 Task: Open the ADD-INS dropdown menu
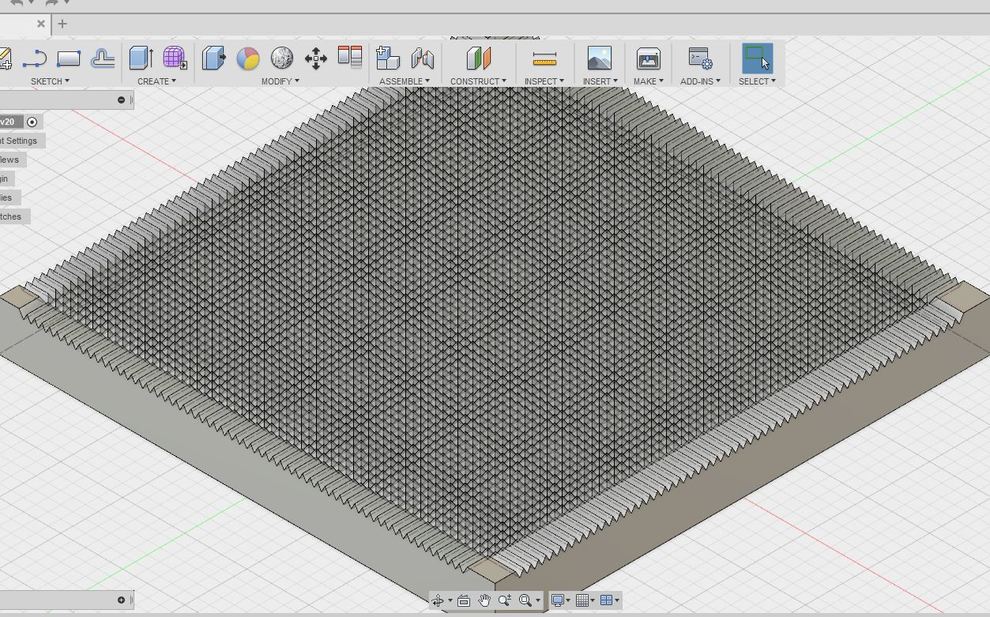coord(700,81)
